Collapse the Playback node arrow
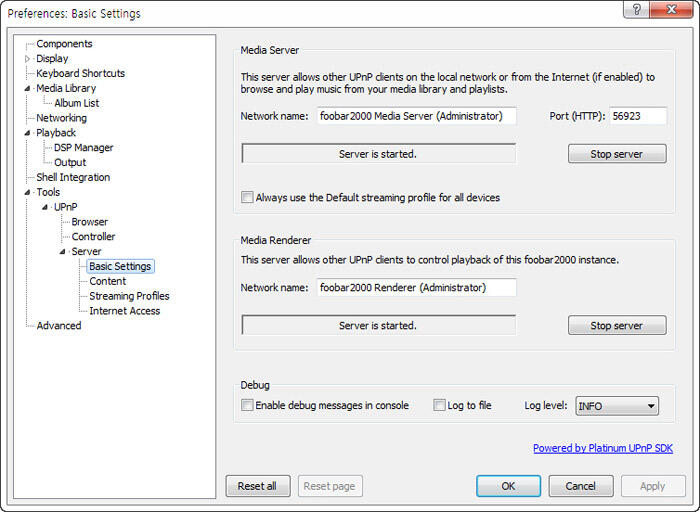This screenshot has width=700, height=512. (x=27, y=133)
